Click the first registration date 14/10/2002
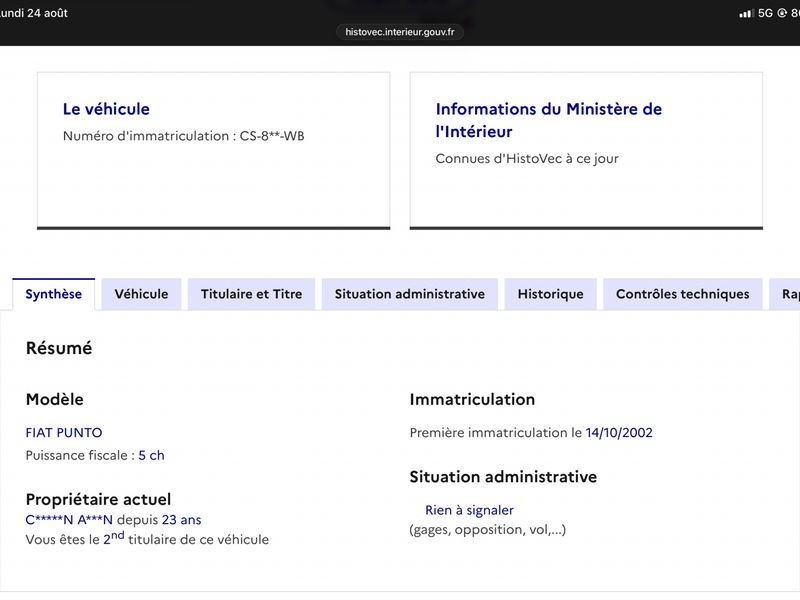The width and height of the screenshot is (800, 600). coord(619,433)
